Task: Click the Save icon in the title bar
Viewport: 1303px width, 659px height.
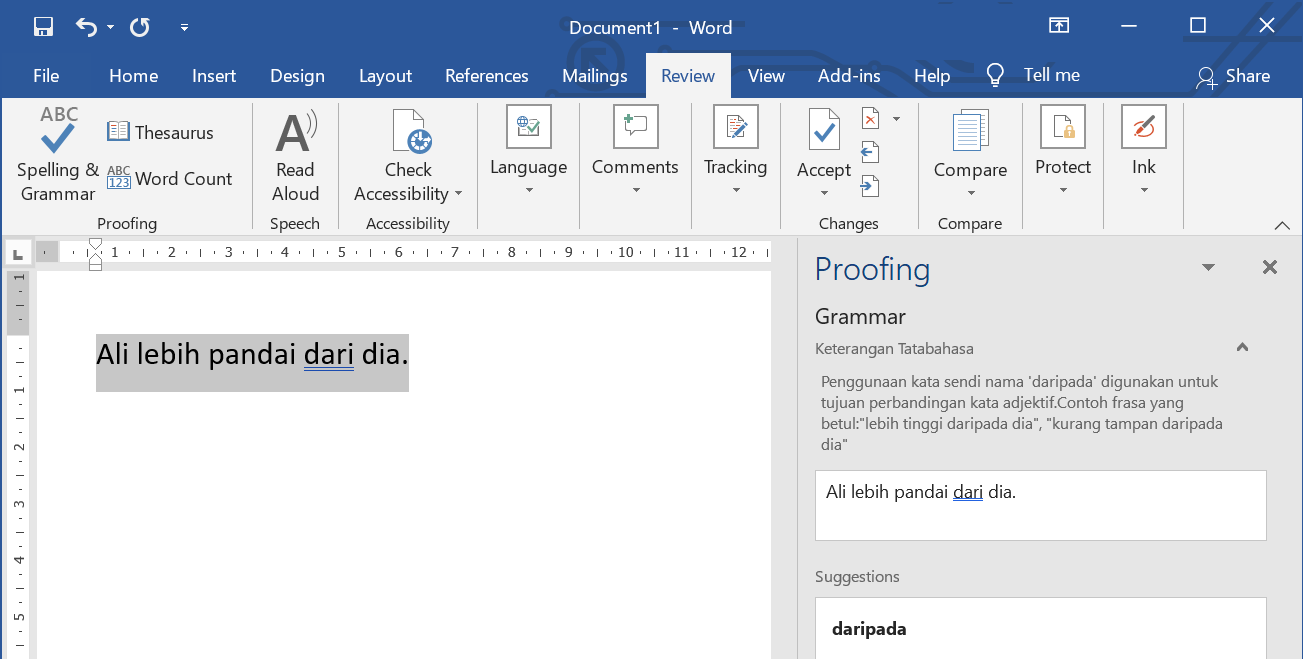Action: point(43,27)
